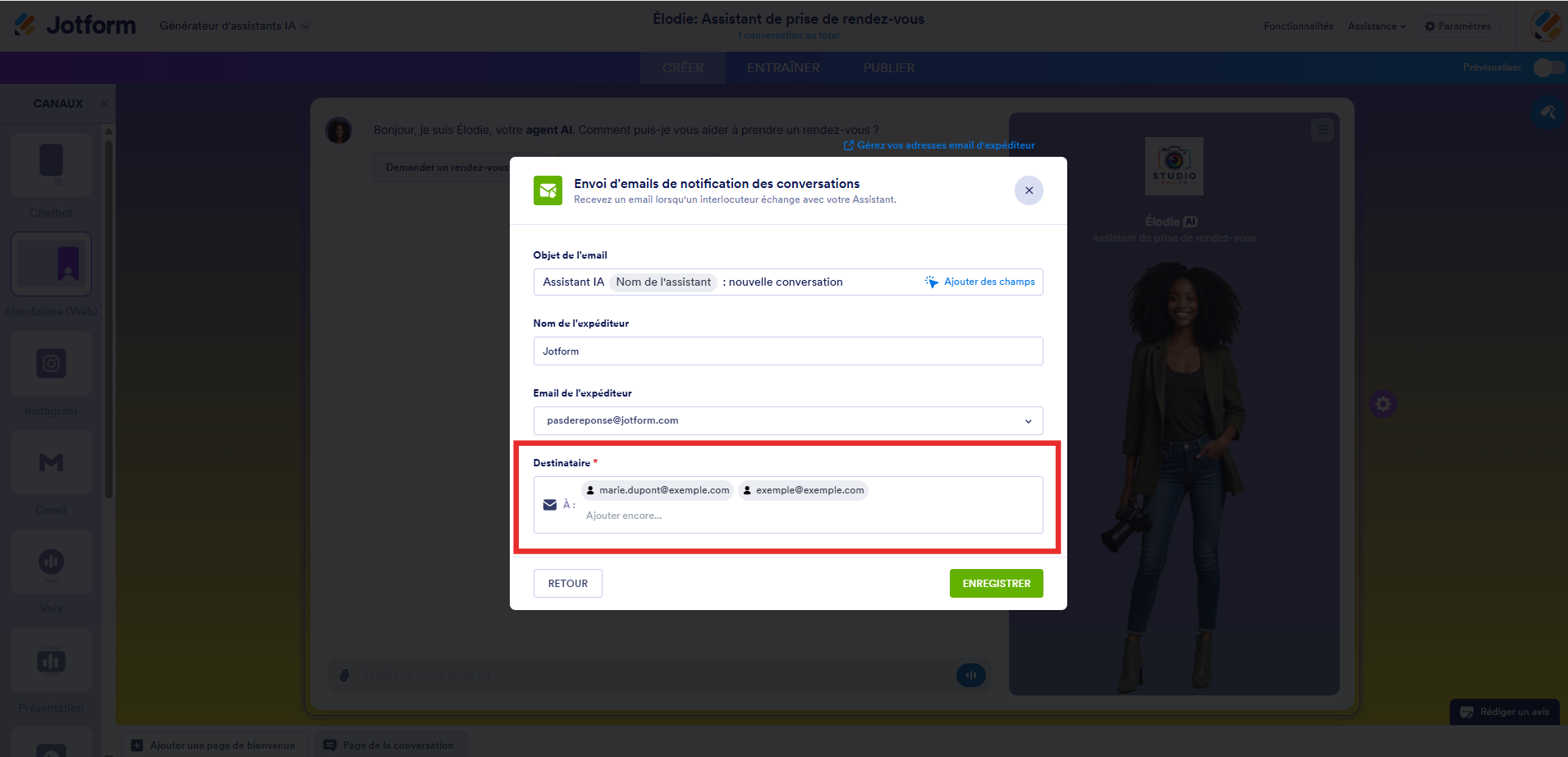
Task: Open Paramètres button
Action: point(1458,26)
